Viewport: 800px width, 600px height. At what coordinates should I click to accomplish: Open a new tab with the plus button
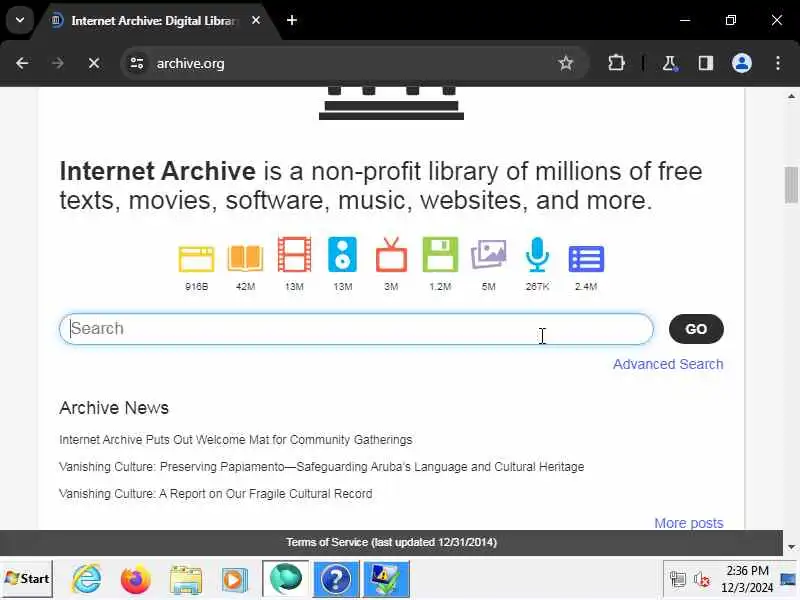click(x=292, y=20)
